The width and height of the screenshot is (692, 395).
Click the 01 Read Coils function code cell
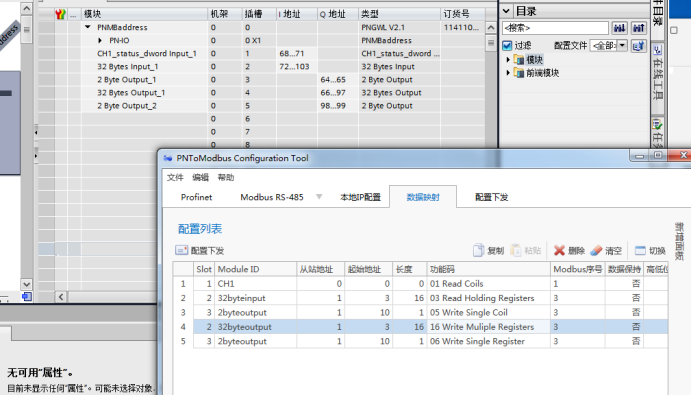tap(488, 284)
